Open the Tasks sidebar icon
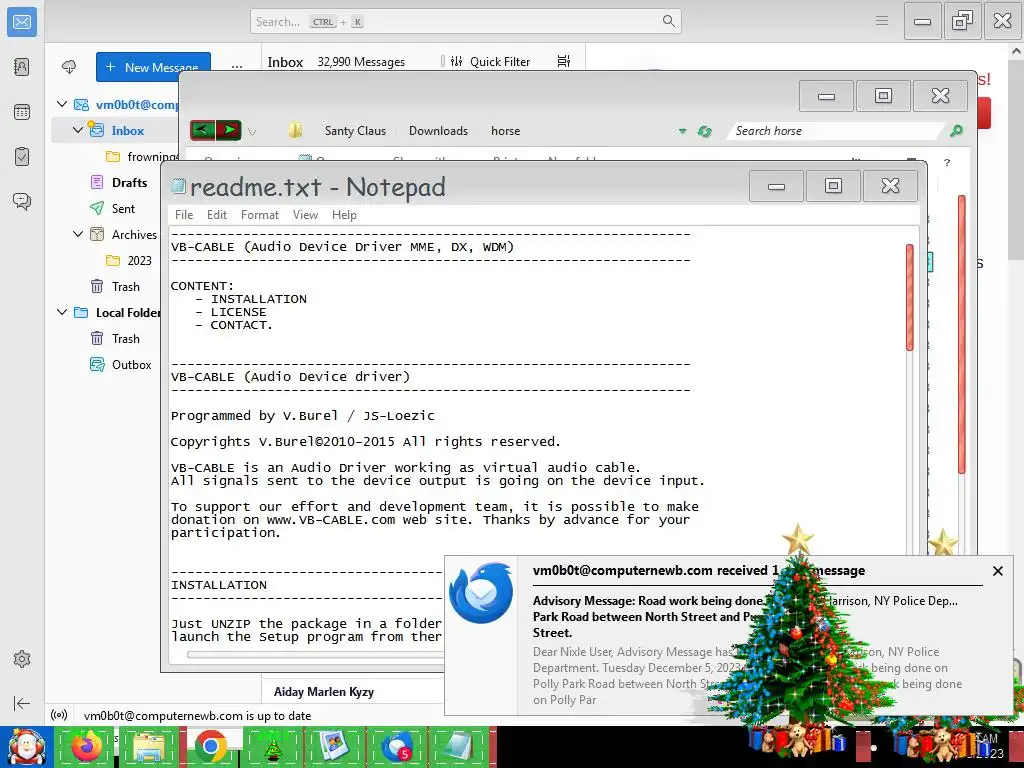 22,157
